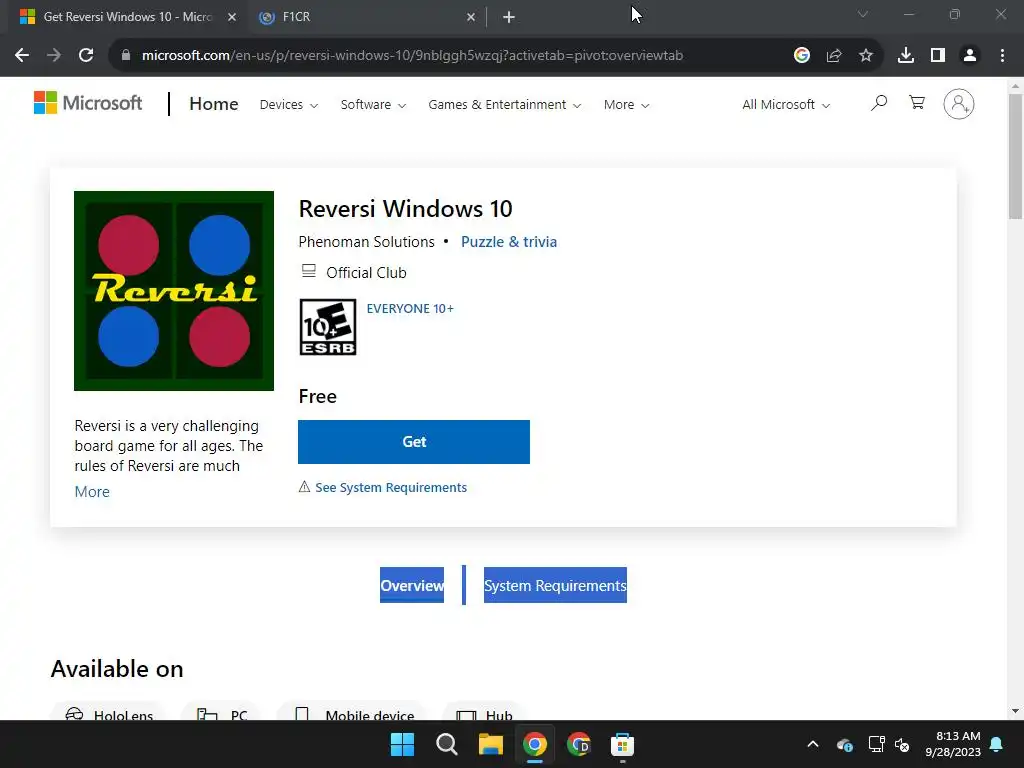Open the clock showing 8:13 AM
This screenshot has height=768, width=1024.
(x=953, y=744)
